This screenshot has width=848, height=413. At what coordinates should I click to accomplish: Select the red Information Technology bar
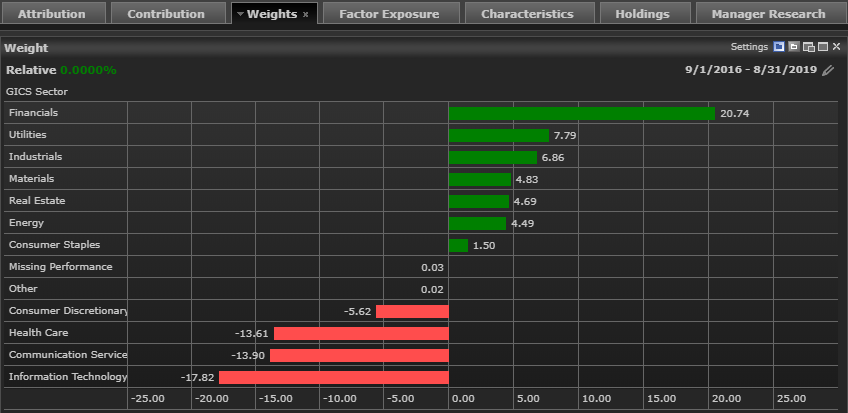333,377
